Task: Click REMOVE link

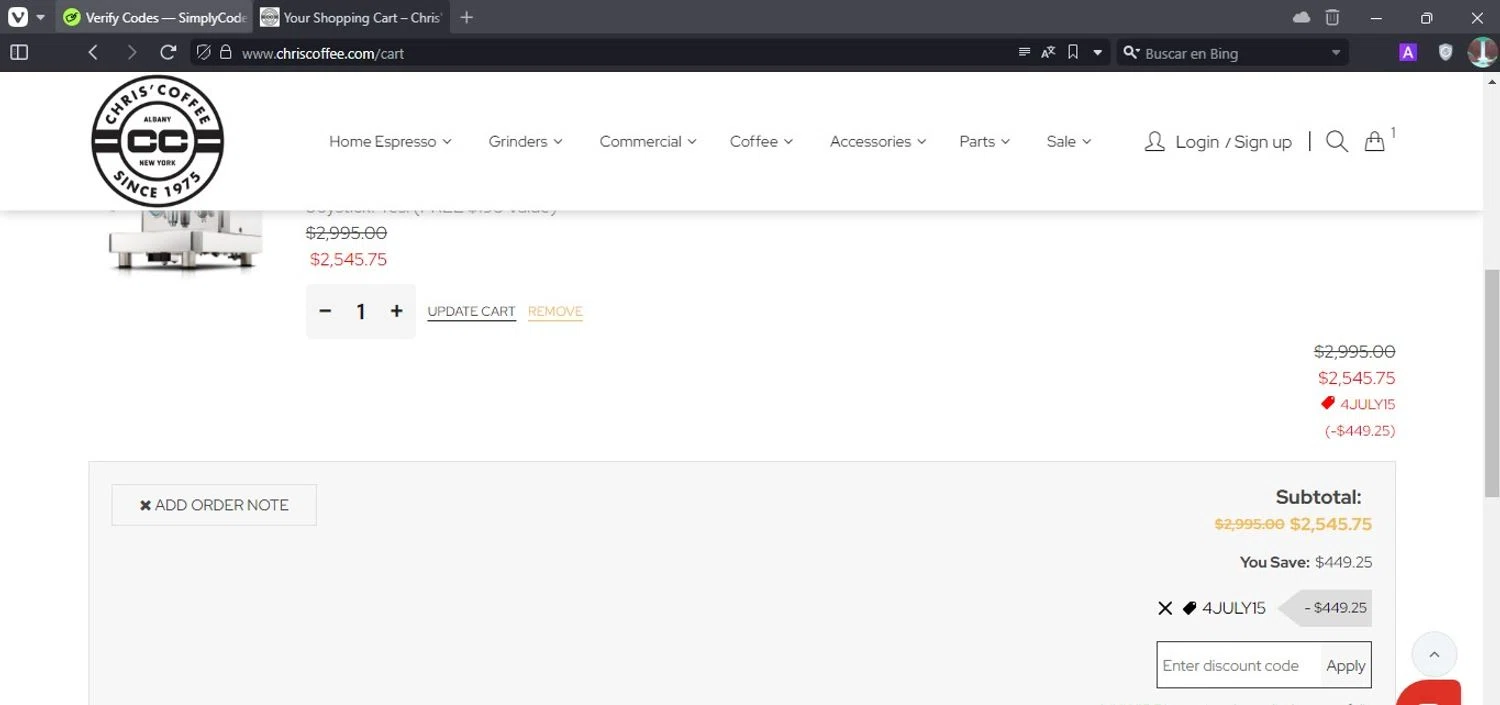Action: [555, 311]
